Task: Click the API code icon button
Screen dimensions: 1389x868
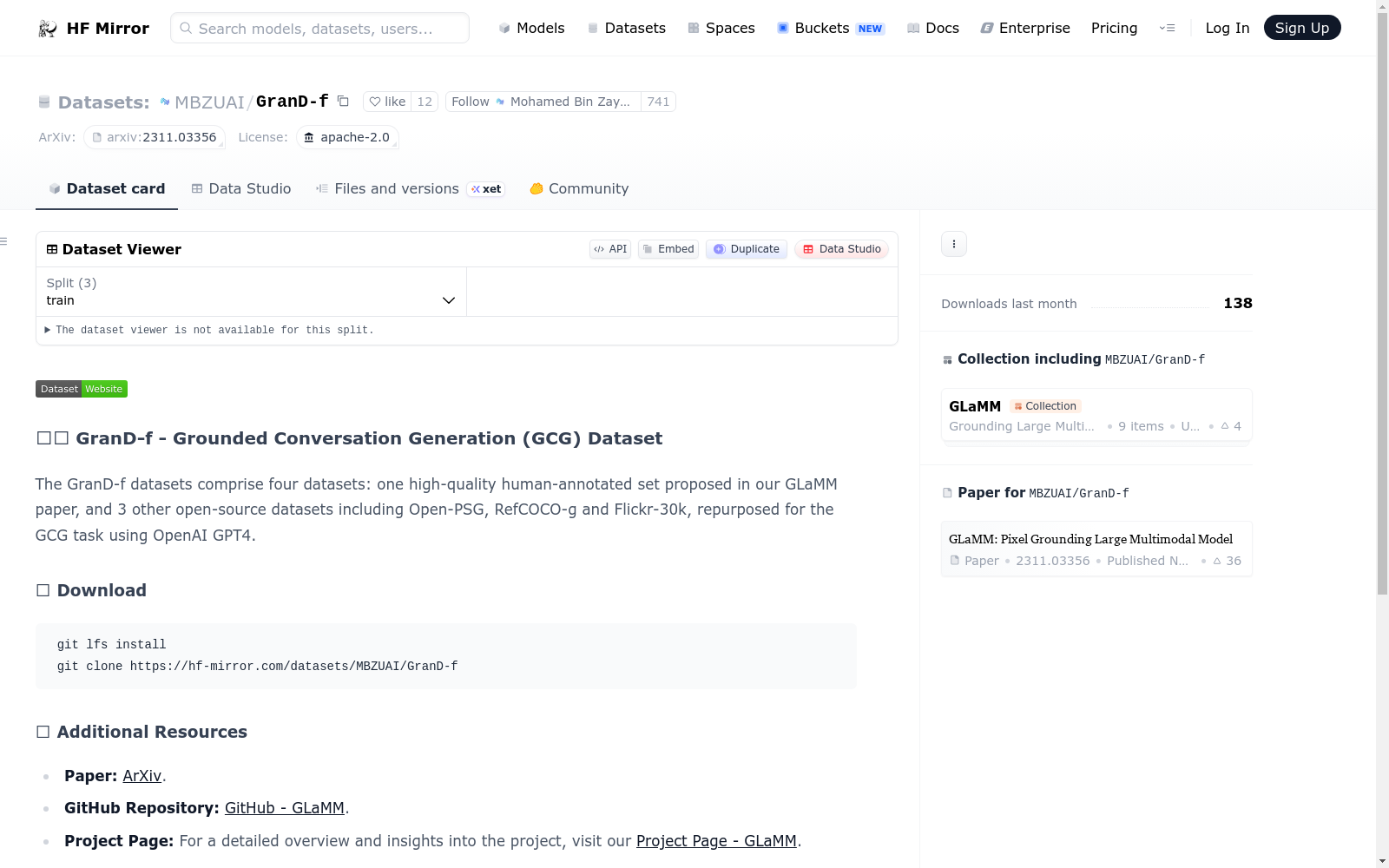Action: coord(610,249)
